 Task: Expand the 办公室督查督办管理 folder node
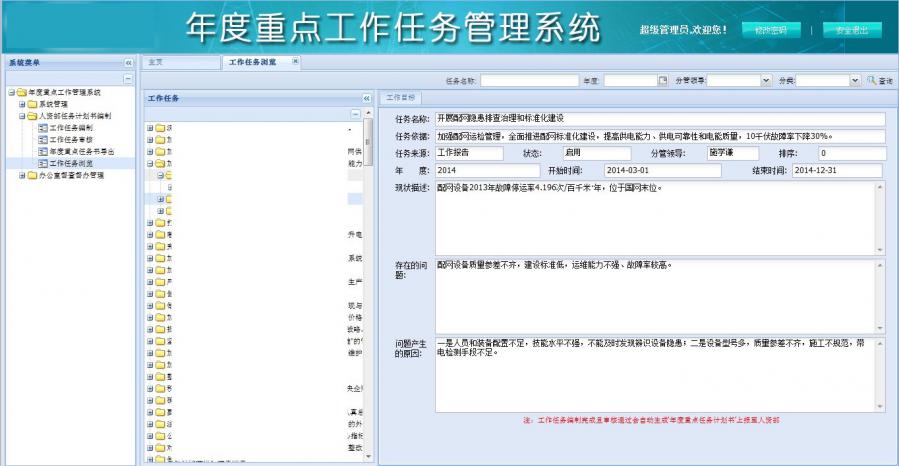click(22, 174)
